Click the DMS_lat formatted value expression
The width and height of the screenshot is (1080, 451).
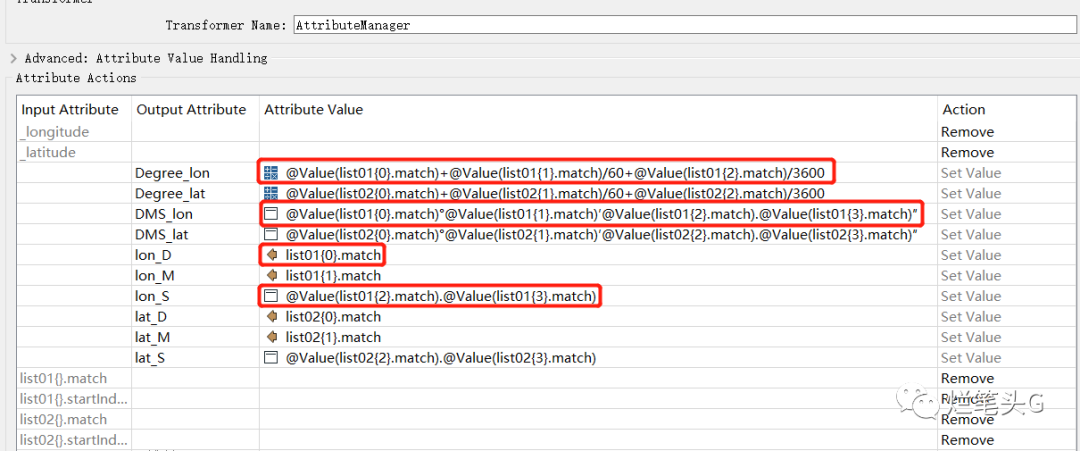[x=603, y=235]
